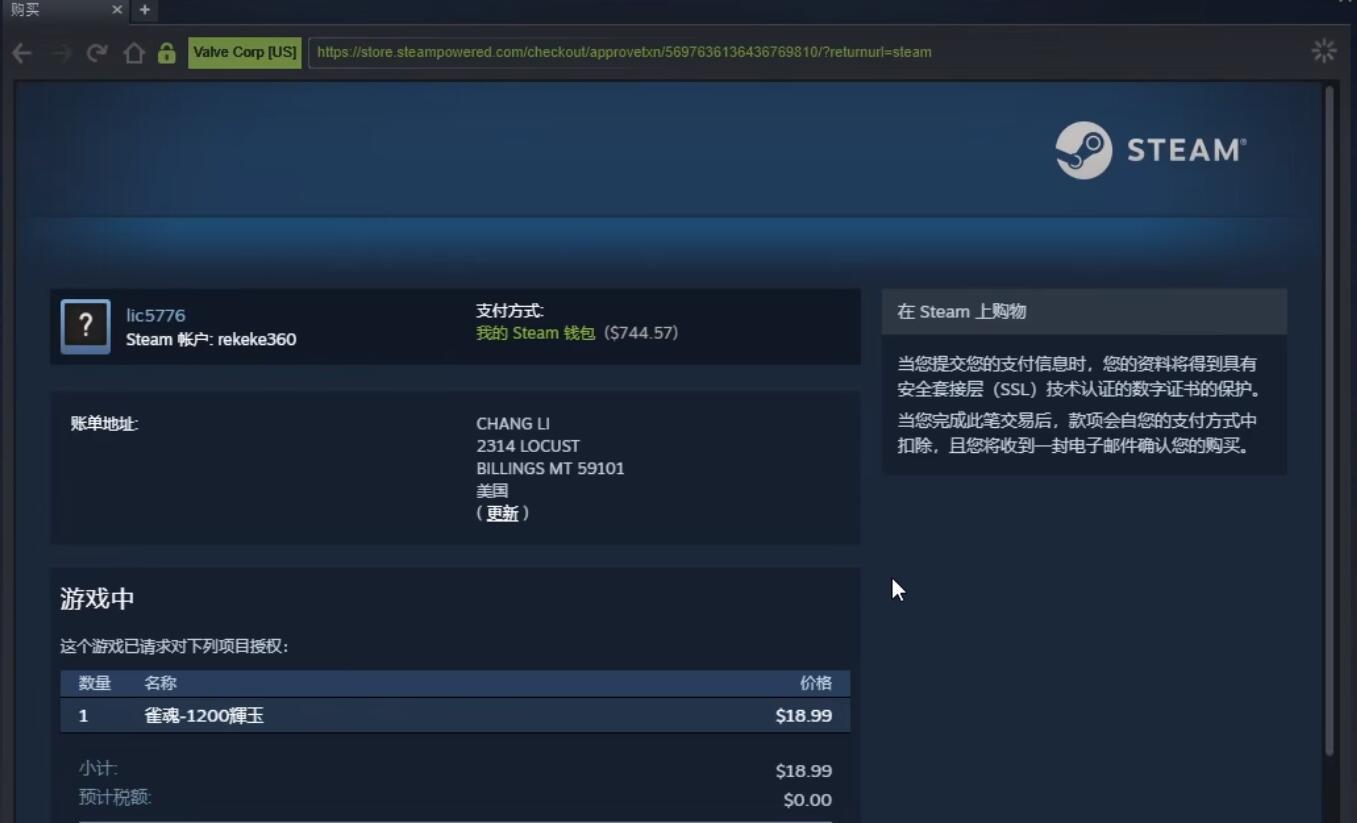Click the 价格 column header
The height and width of the screenshot is (823, 1357).
pos(817,683)
